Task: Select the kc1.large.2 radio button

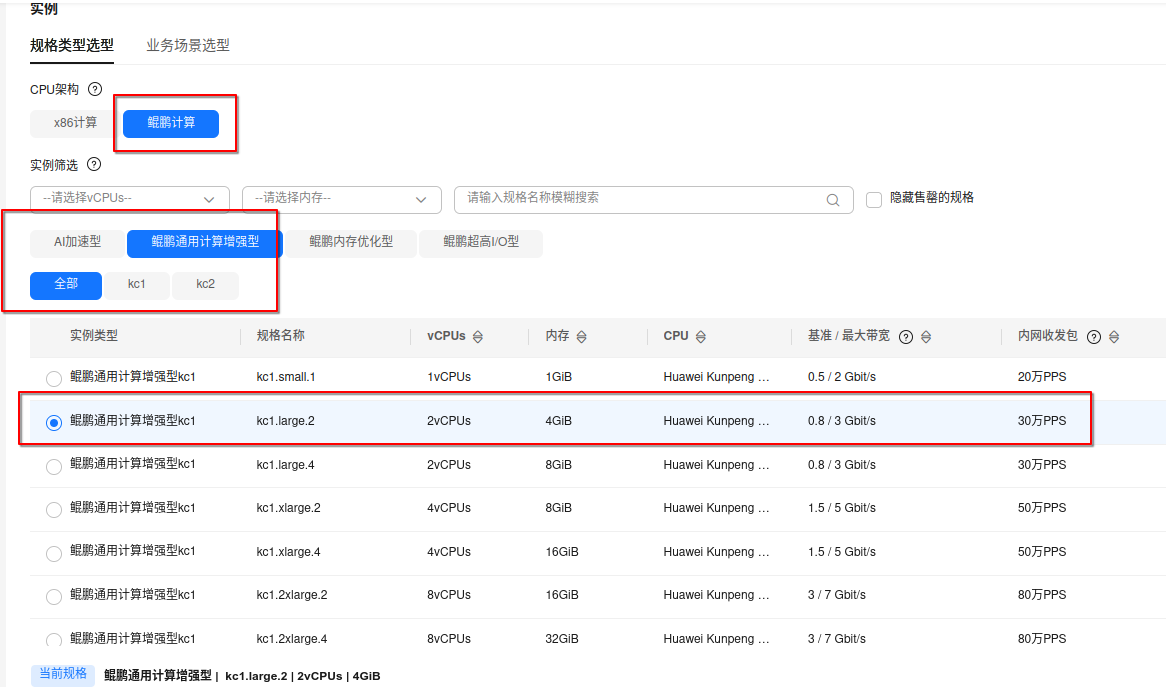Action: tap(54, 422)
